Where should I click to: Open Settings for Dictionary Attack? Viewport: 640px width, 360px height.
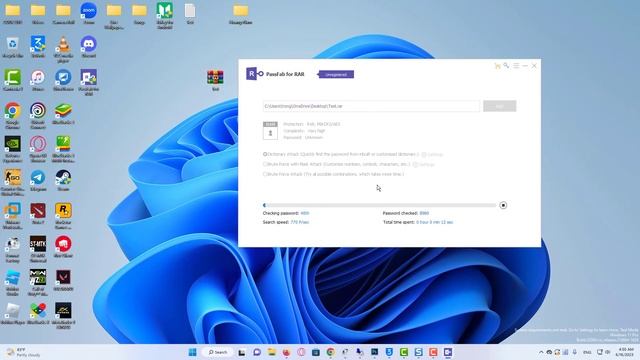pyautogui.click(x=432, y=154)
